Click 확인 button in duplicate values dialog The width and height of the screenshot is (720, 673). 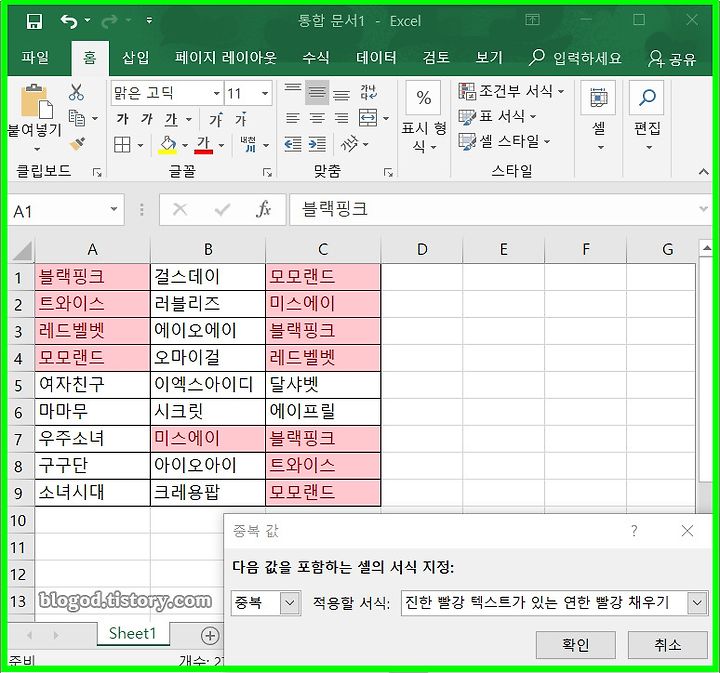coord(575,645)
